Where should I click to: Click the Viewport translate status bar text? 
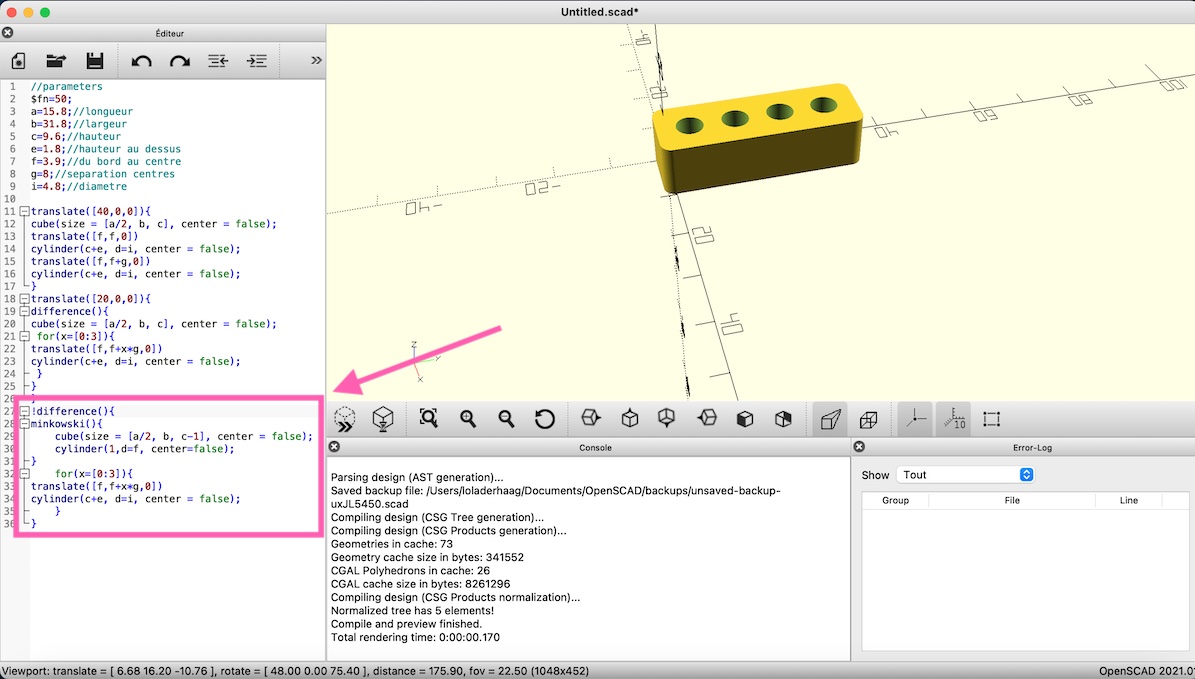(297, 671)
